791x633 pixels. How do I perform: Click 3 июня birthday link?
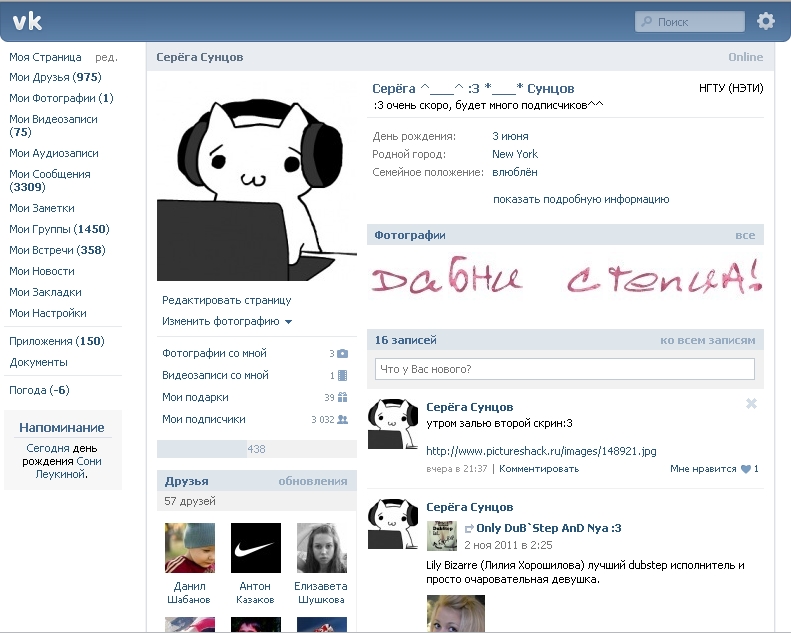tap(510, 136)
